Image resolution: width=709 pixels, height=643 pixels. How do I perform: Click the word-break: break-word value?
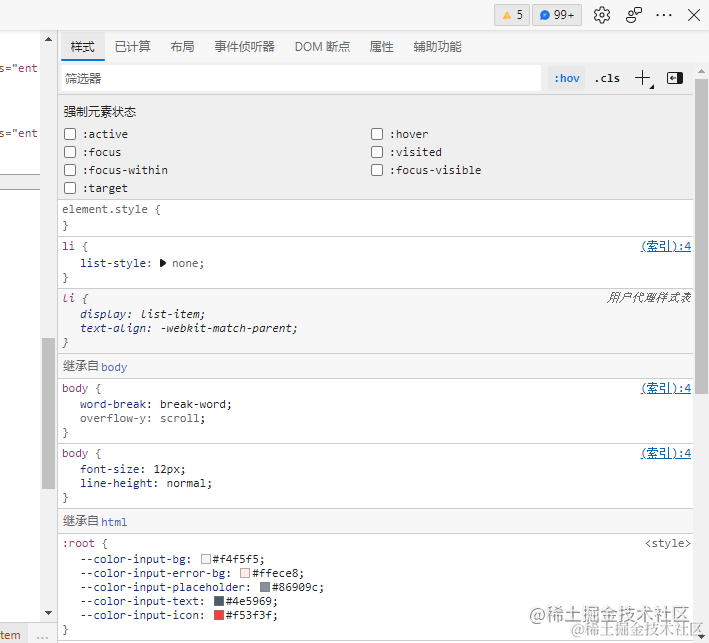pyautogui.click(x=193, y=404)
